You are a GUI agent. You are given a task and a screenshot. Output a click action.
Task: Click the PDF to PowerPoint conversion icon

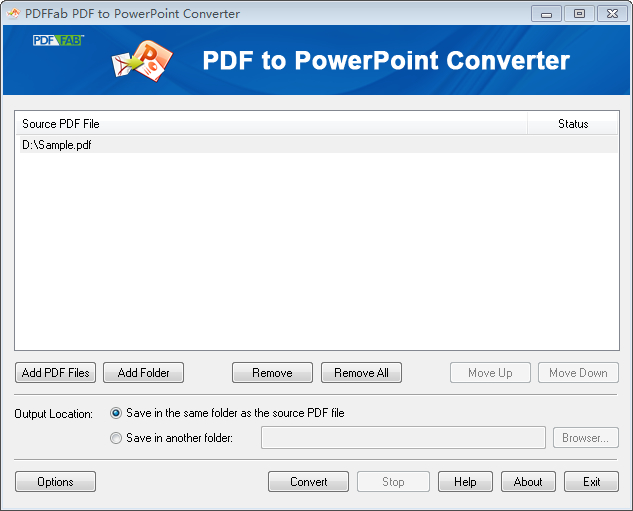coord(142,61)
